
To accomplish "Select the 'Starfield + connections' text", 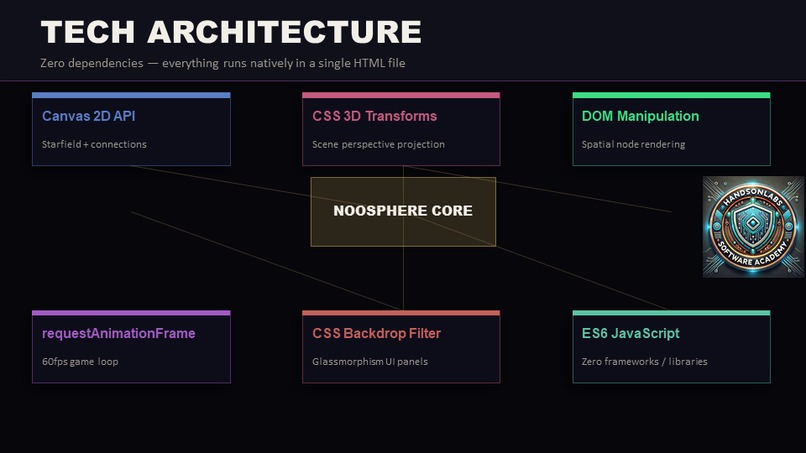I will pos(94,144).
